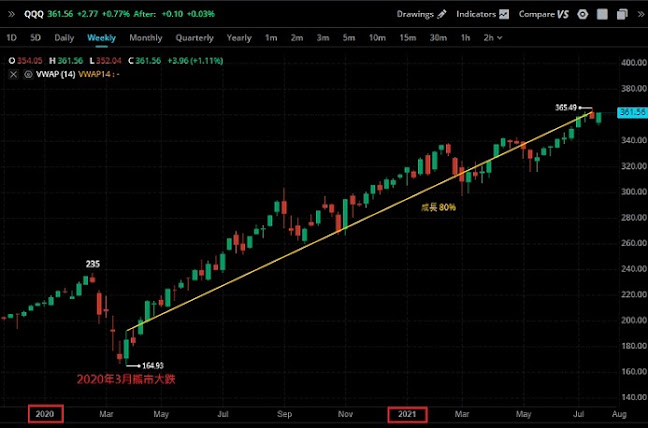This screenshot has width=648, height=428.
Task: Open the 2h interval dropdown
Action: pos(493,38)
